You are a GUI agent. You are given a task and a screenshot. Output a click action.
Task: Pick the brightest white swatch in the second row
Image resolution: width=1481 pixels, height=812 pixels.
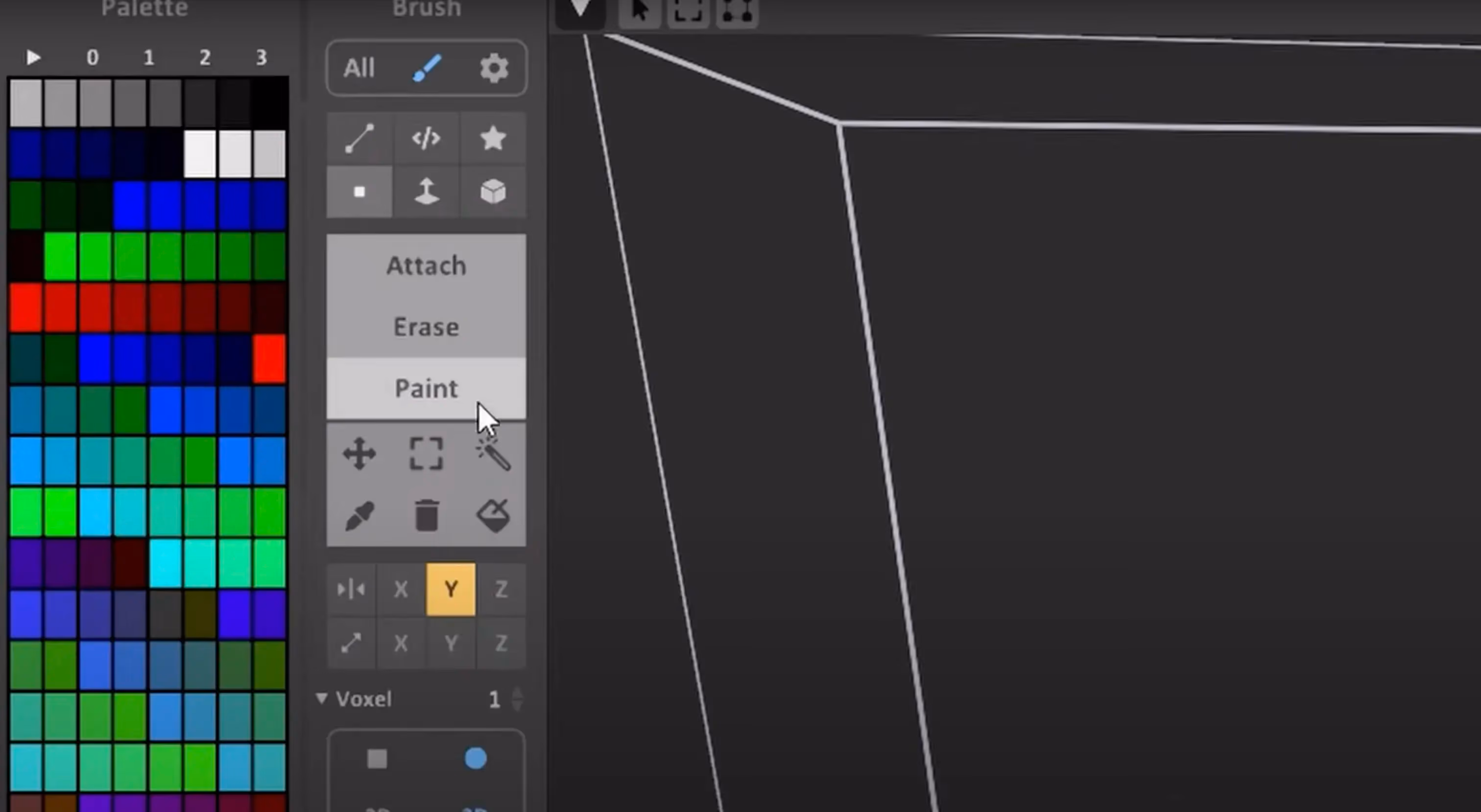(x=199, y=154)
